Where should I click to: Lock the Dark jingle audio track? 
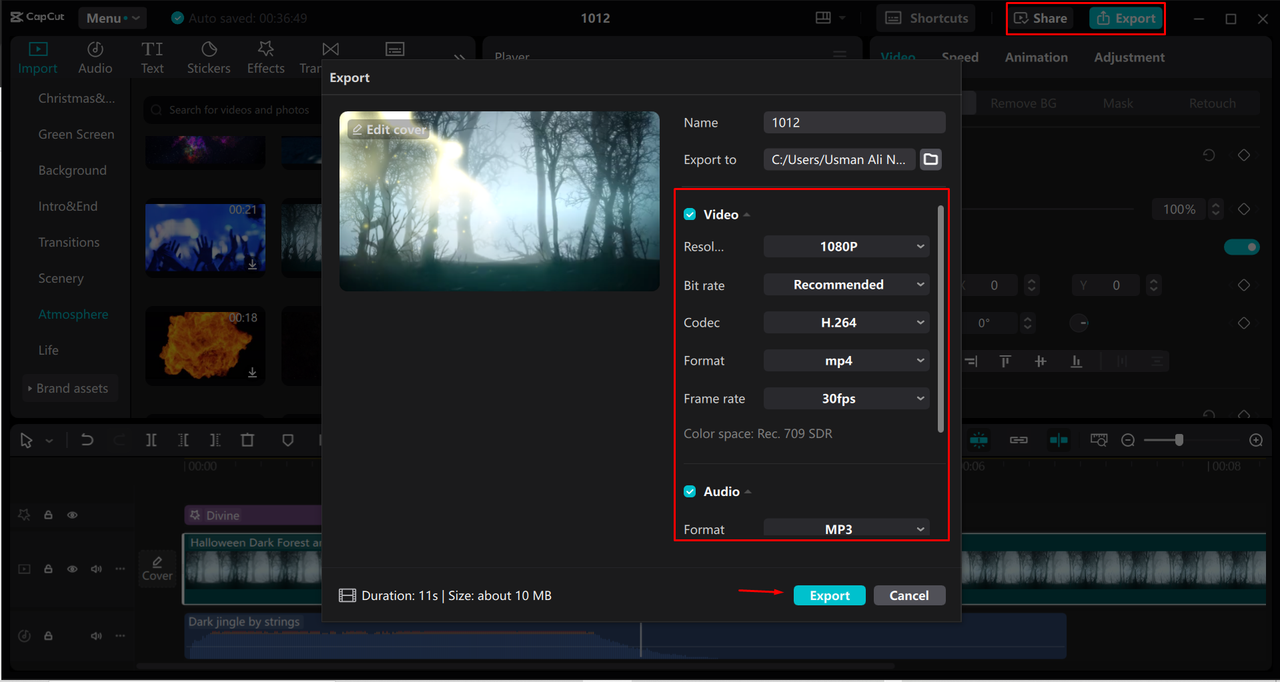pyautogui.click(x=48, y=636)
